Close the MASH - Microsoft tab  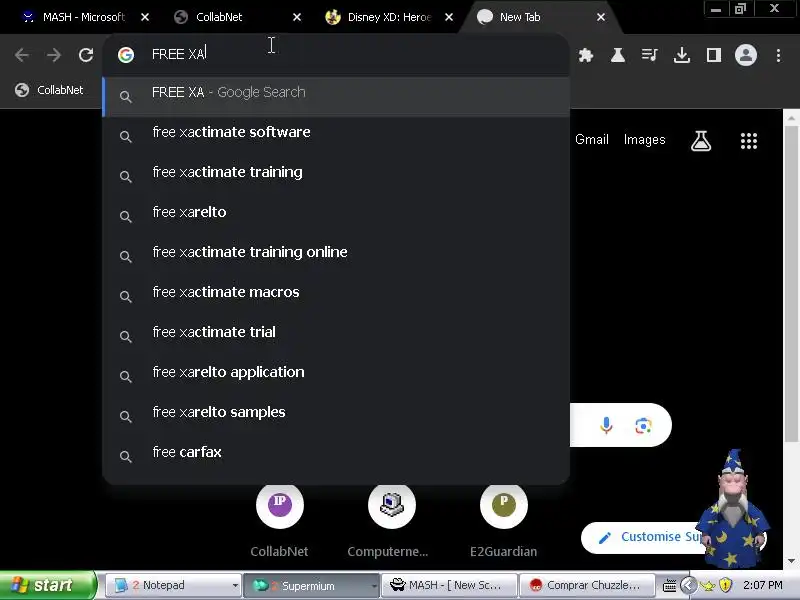tap(145, 17)
